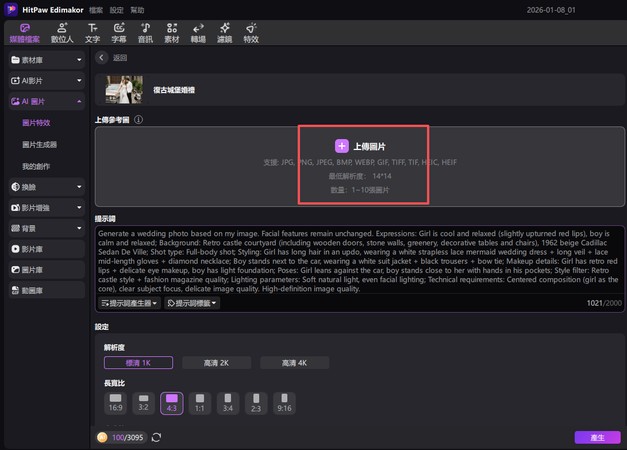Click the refresh credits icon
Screen dimensions: 627x450
(156, 437)
